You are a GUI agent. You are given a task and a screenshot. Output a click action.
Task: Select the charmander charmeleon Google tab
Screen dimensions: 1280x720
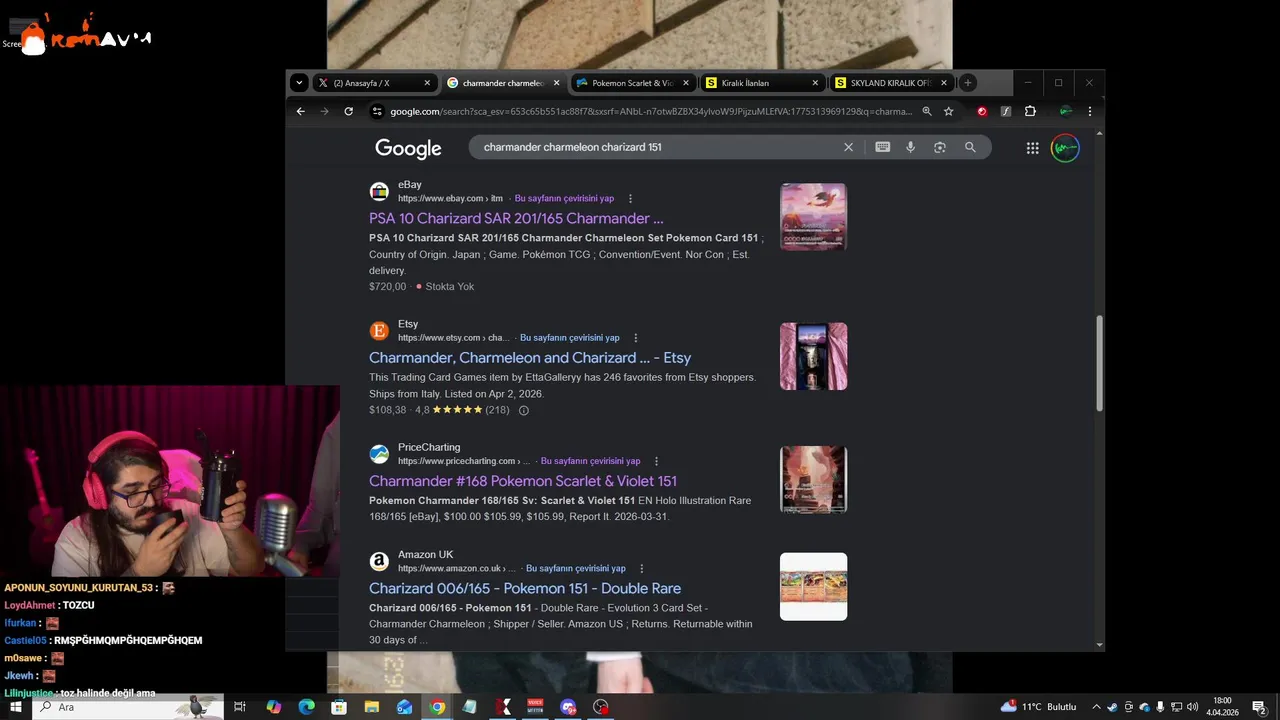504,83
